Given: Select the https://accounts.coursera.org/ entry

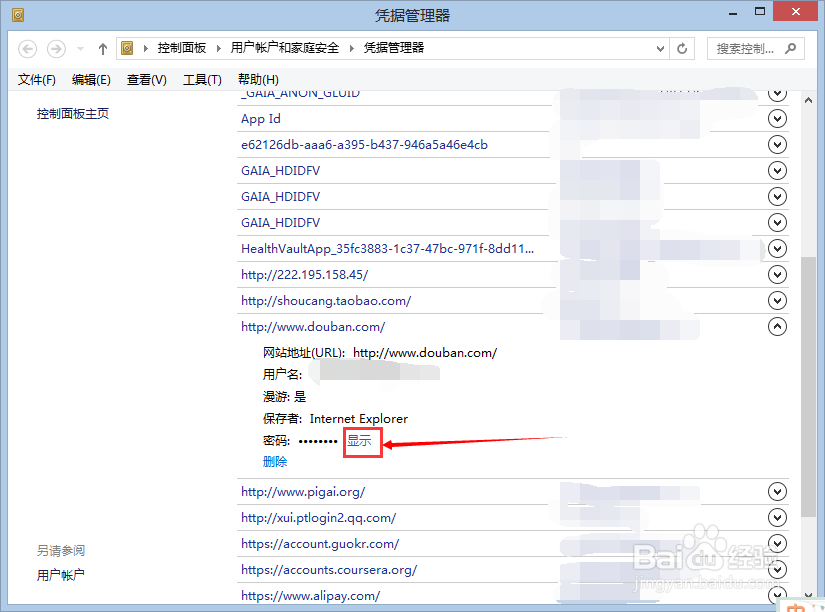Looking at the screenshot, I should pyautogui.click(x=329, y=570).
